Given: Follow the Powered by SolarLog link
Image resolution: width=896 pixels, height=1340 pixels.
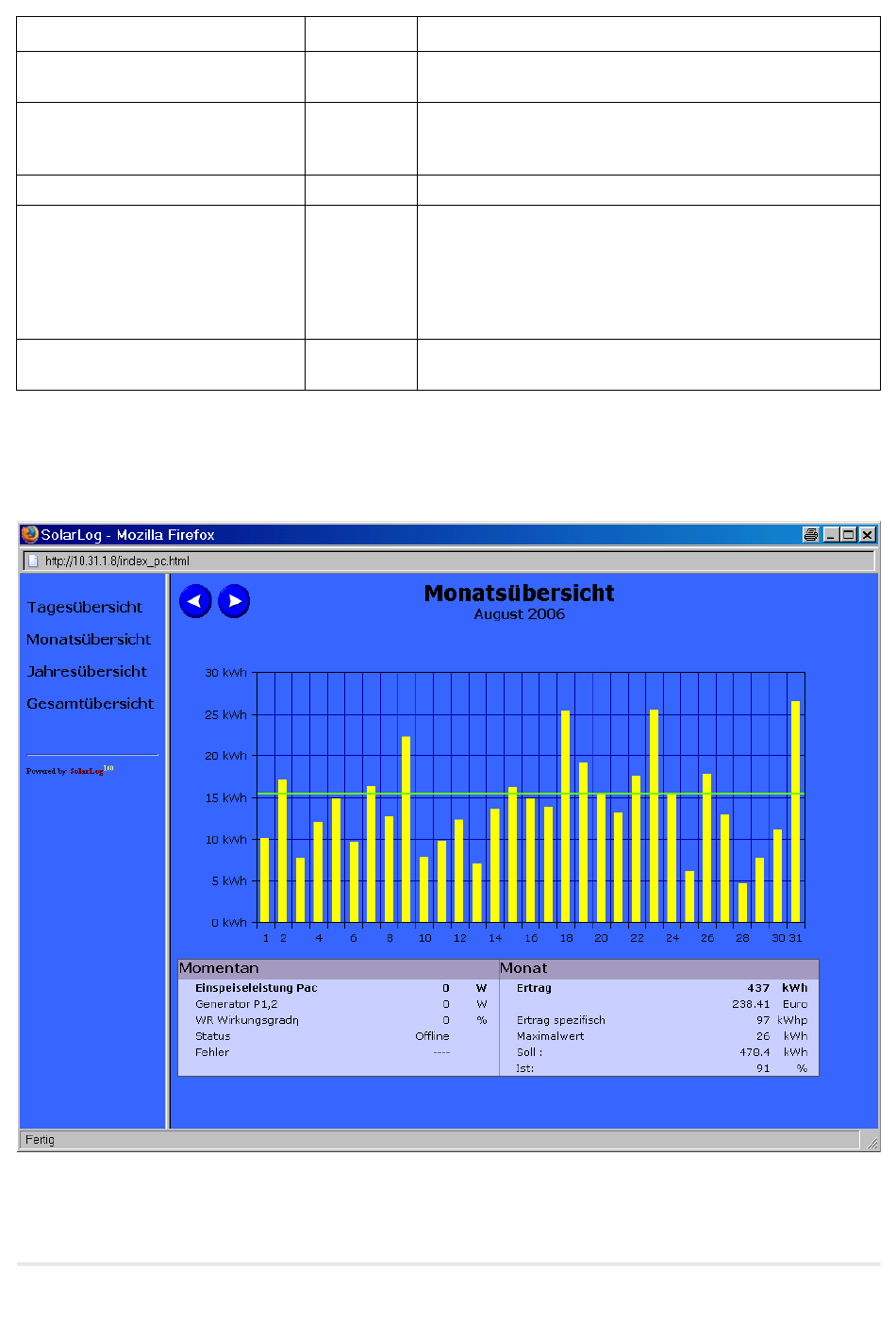Looking at the screenshot, I should 70,770.
